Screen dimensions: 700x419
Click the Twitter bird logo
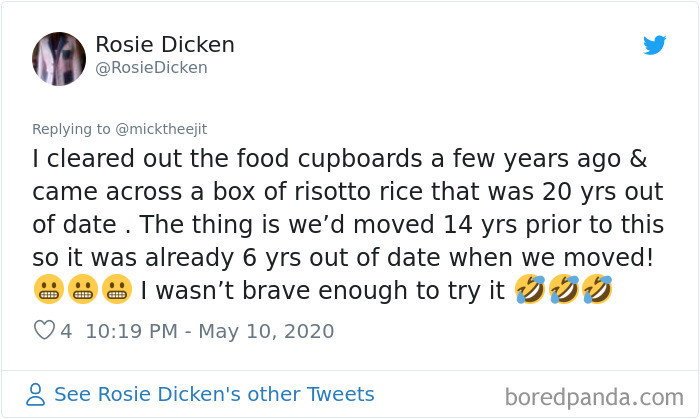tap(654, 45)
